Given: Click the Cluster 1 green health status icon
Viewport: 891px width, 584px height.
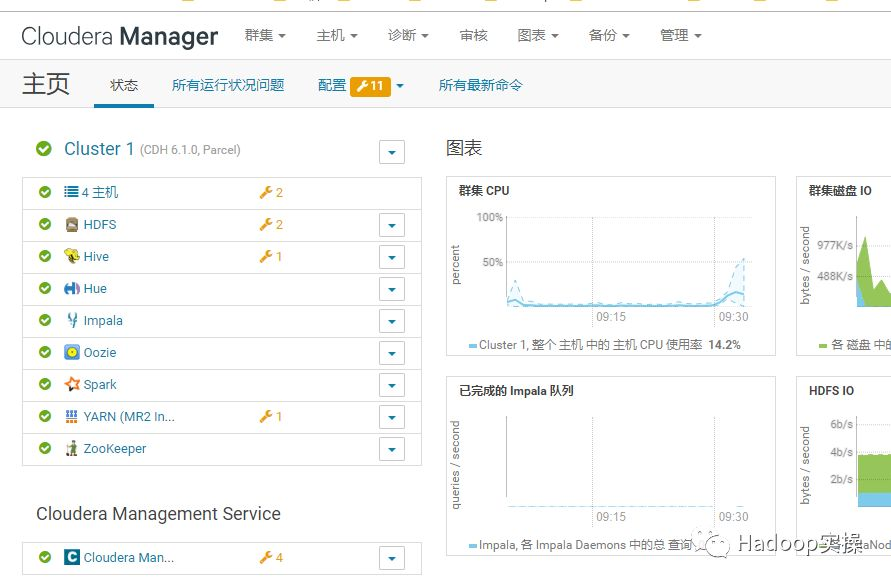Looking at the screenshot, I should (x=44, y=149).
